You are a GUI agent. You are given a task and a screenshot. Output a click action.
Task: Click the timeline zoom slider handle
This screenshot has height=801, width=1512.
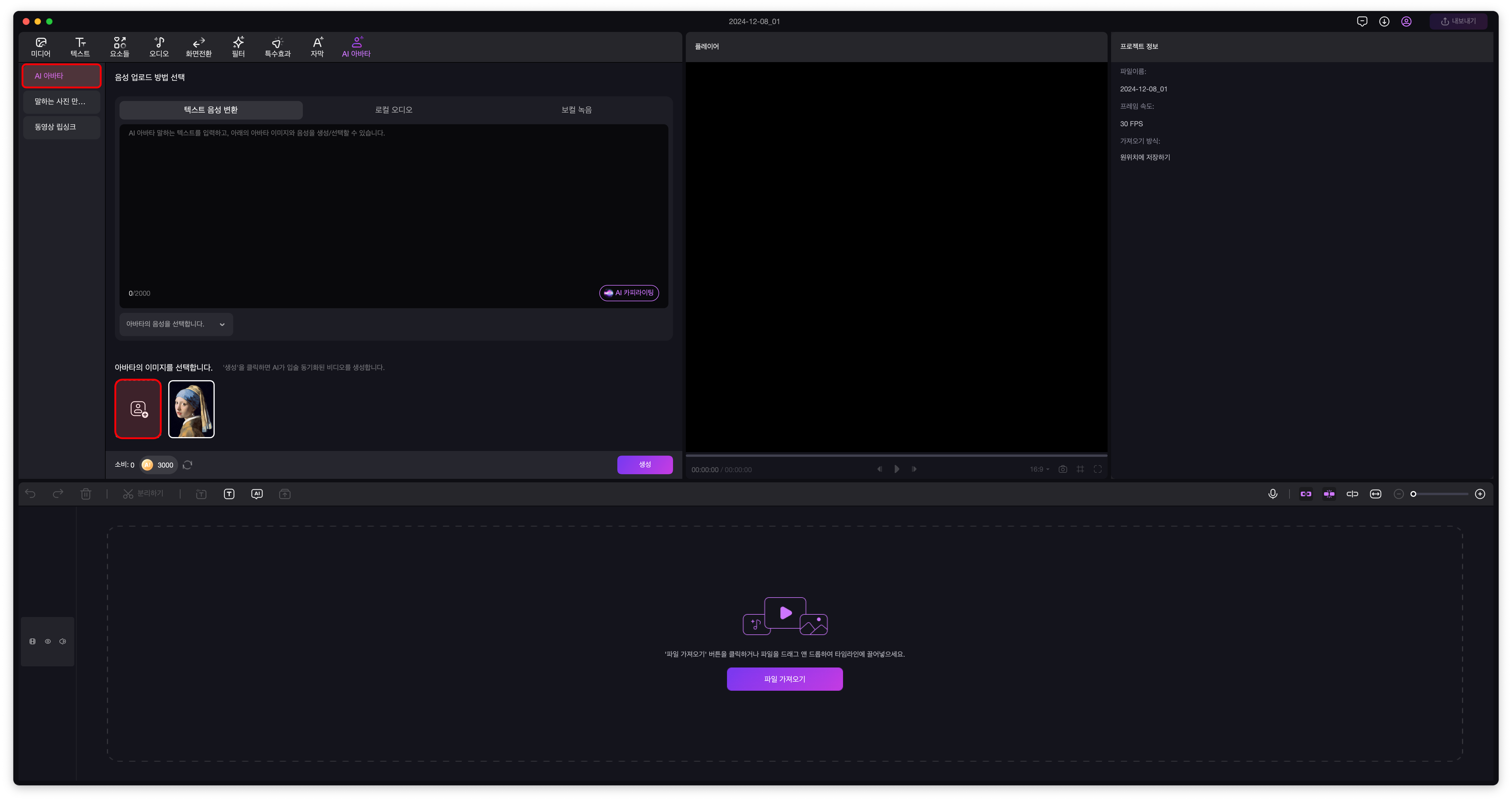(x=1413, y=494)
